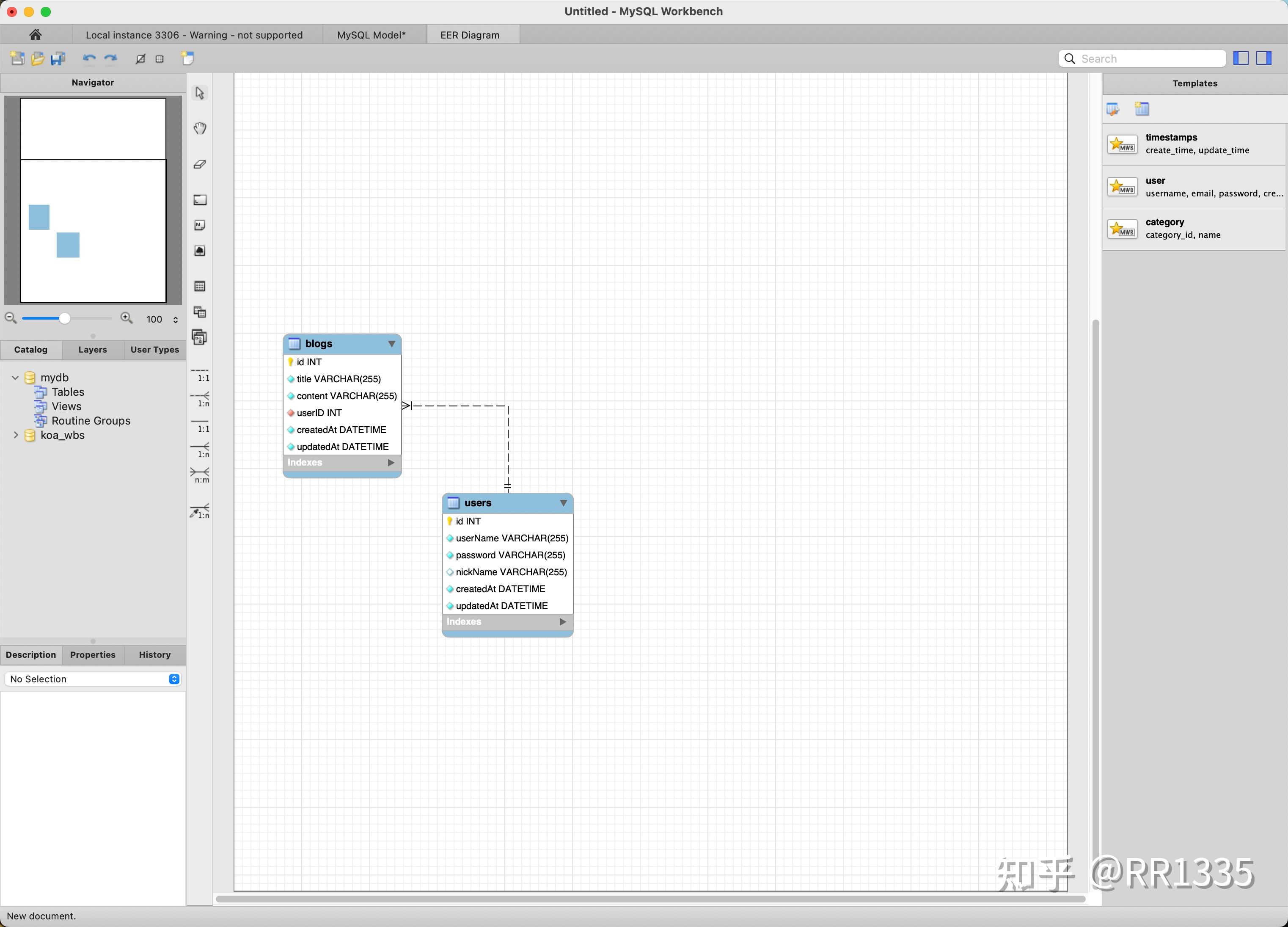Select the Place a New View tool
The height and width of the screenshot is (927, 1288).
(199, 312)
